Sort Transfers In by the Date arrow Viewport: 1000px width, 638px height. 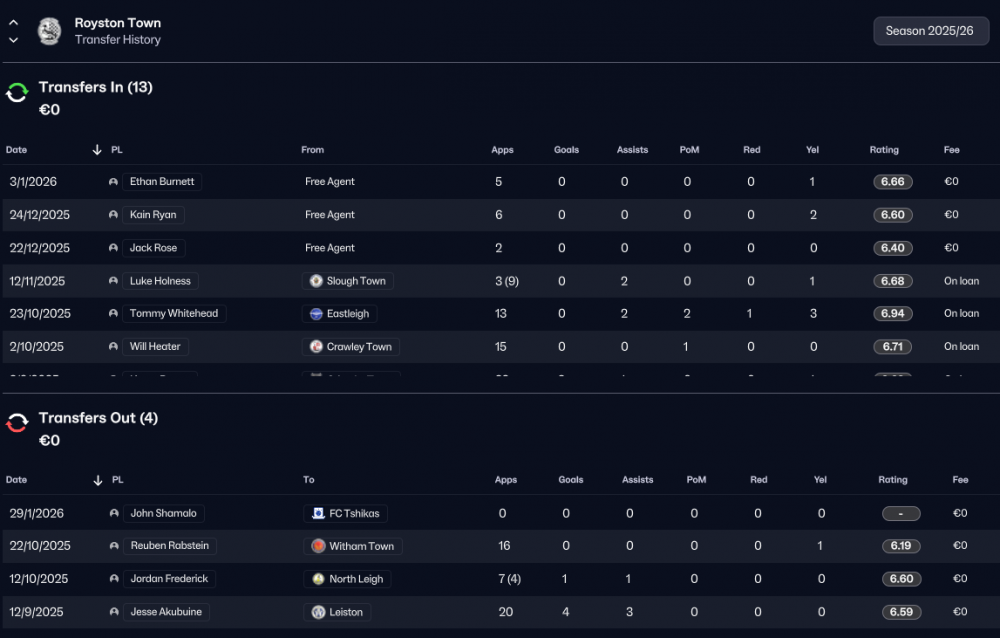coord(97,150)
